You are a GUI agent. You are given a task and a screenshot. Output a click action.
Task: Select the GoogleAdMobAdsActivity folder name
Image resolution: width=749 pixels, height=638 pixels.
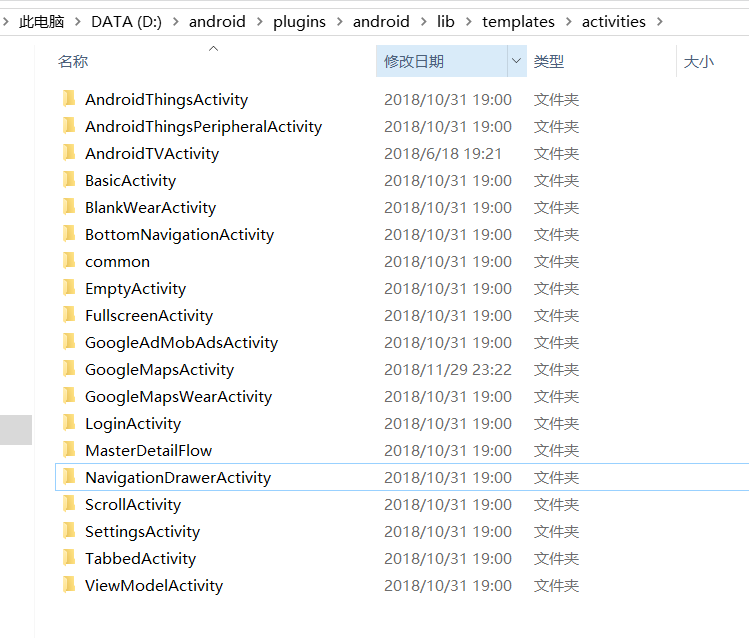pos(182,343)
